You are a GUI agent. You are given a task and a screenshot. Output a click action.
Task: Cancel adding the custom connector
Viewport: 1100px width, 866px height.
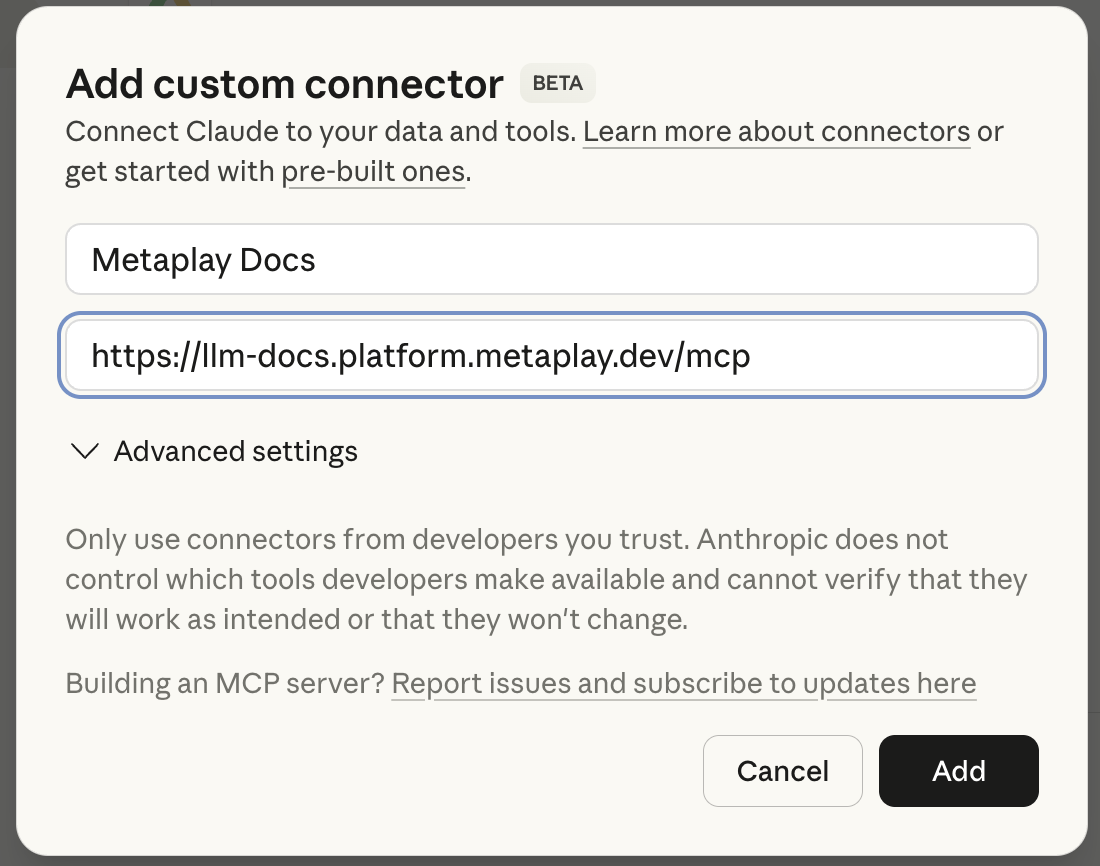782,771
